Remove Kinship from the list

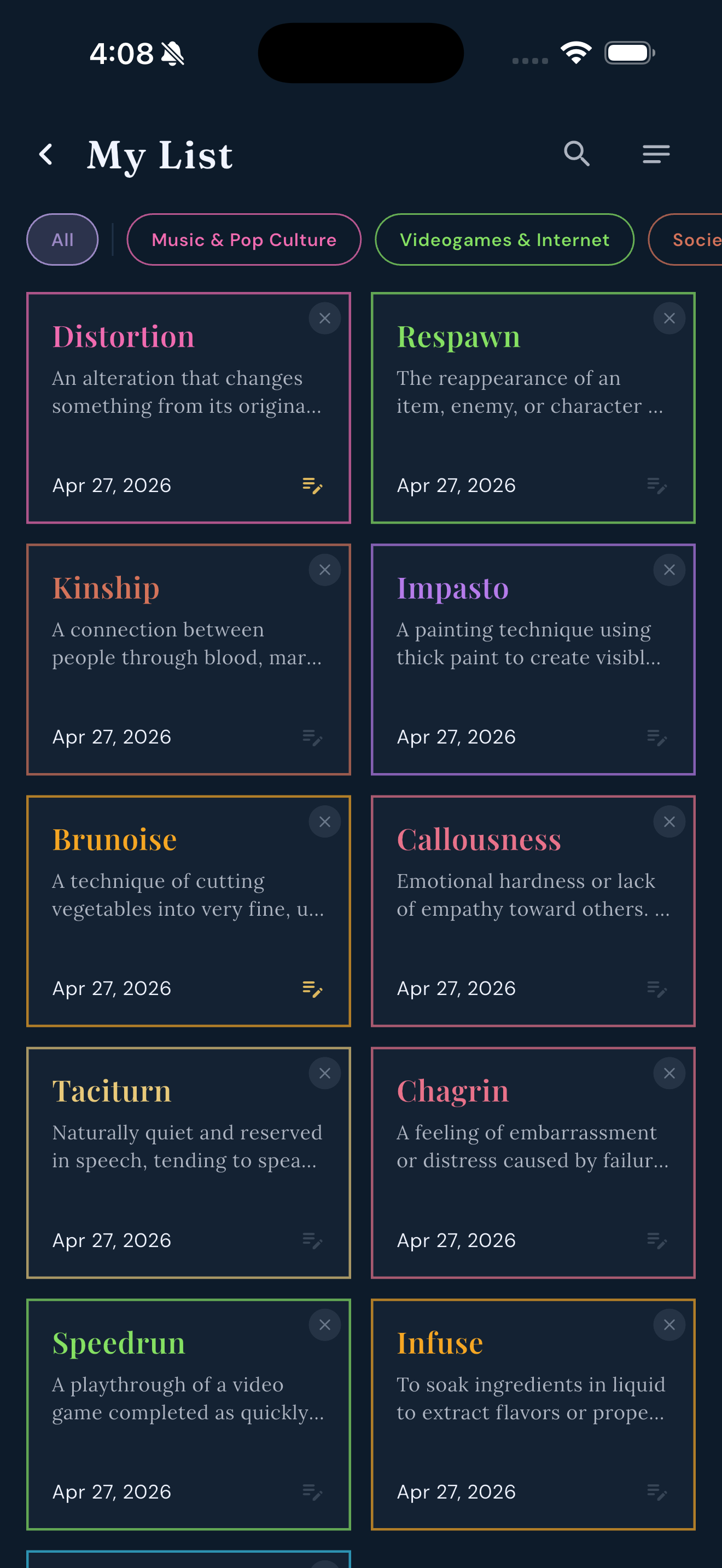click(x=324, y=570)
